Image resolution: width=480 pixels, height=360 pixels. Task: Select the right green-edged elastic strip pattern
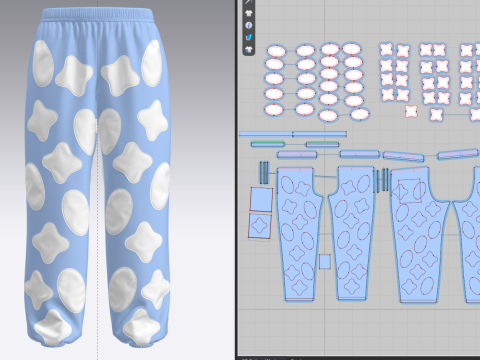322,144
